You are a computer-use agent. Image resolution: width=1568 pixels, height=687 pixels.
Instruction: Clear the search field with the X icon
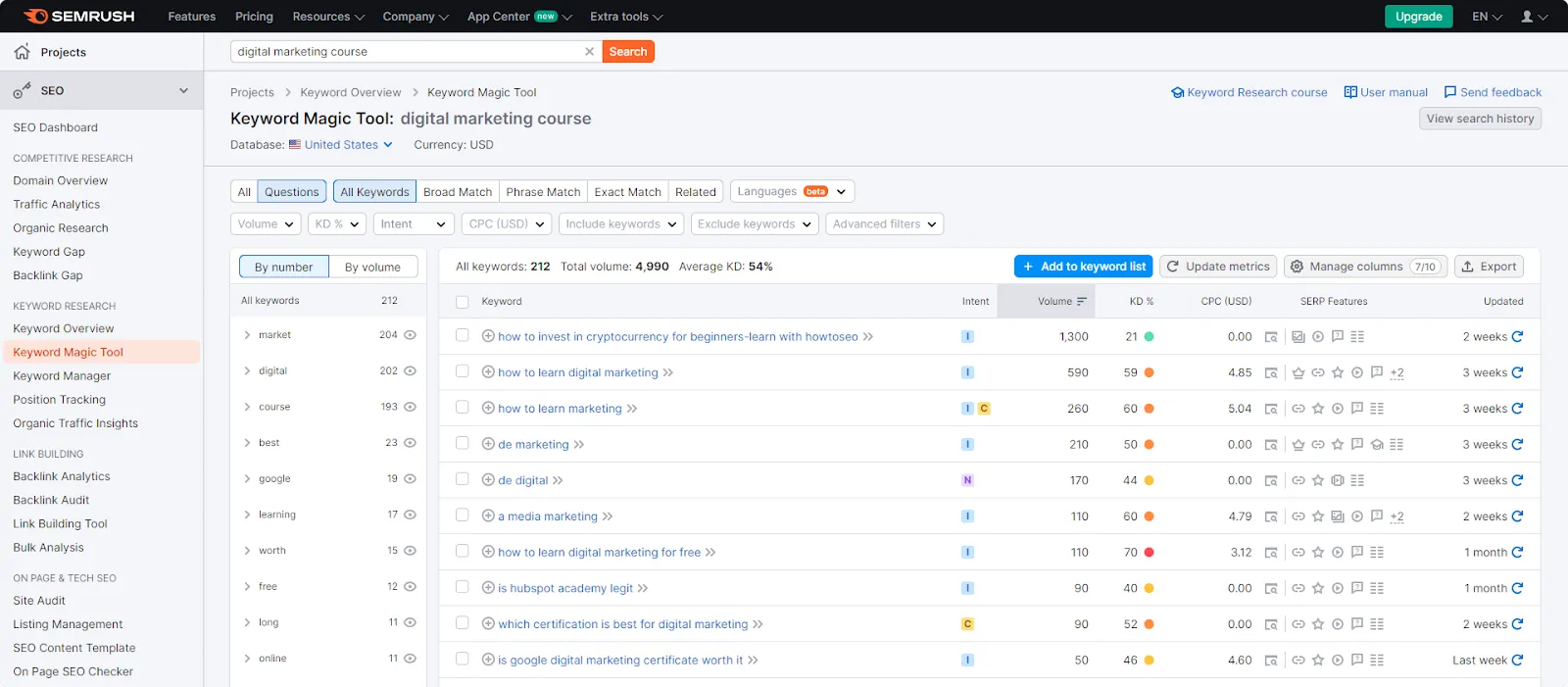point(589,52)
